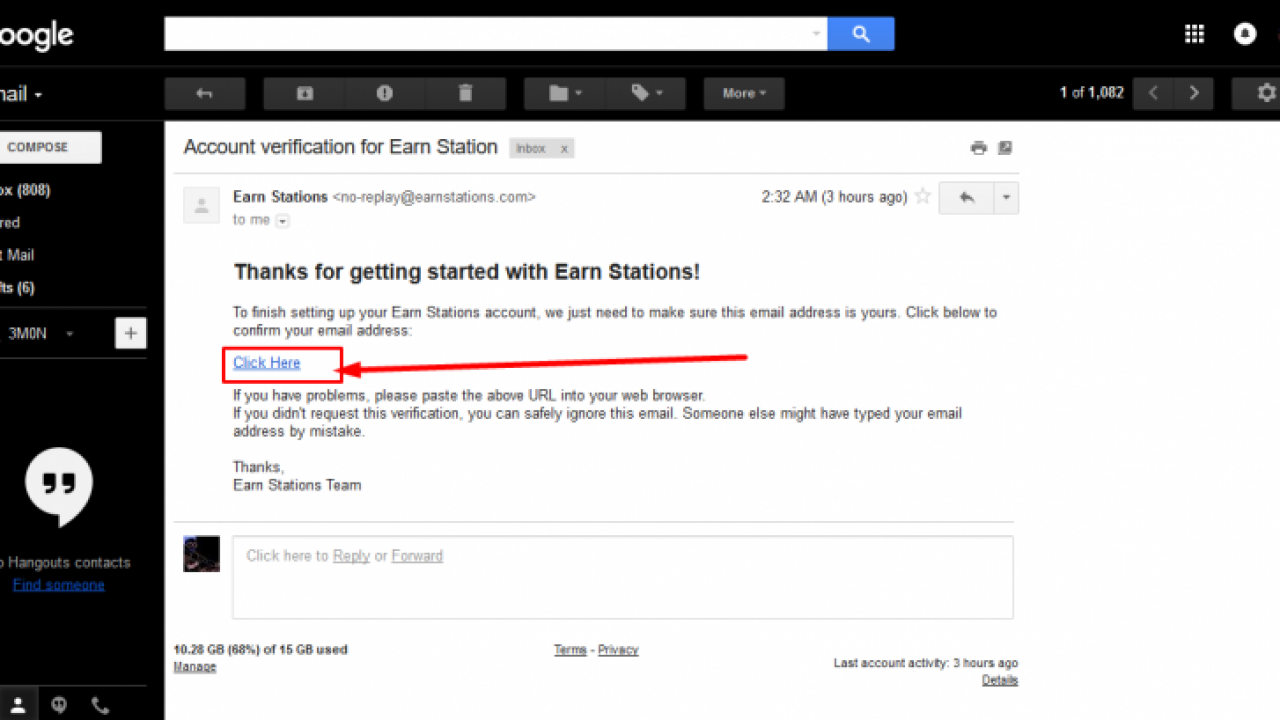Click the back arrow toolbar button

coord(204,93)
